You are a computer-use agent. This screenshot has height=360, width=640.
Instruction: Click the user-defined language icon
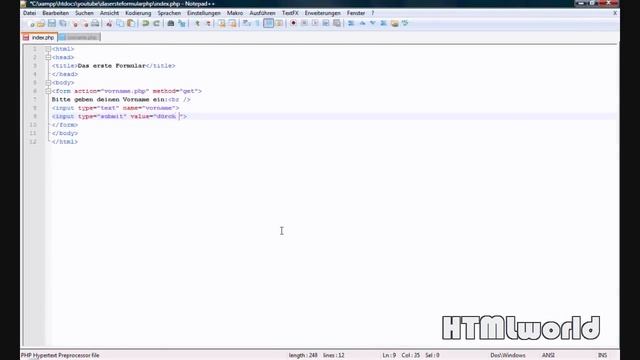tap(280, 24)
